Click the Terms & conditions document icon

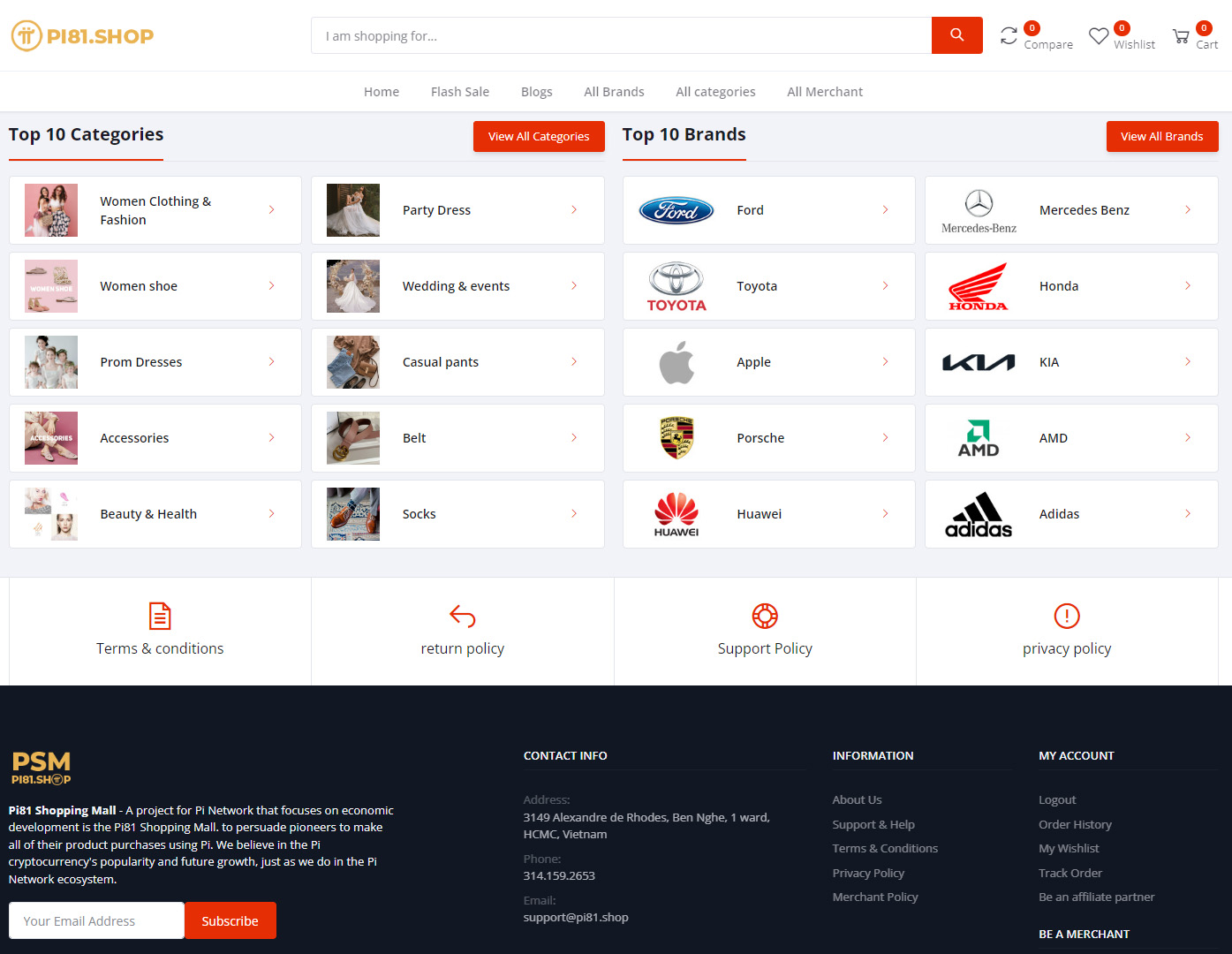coord(160,616)
